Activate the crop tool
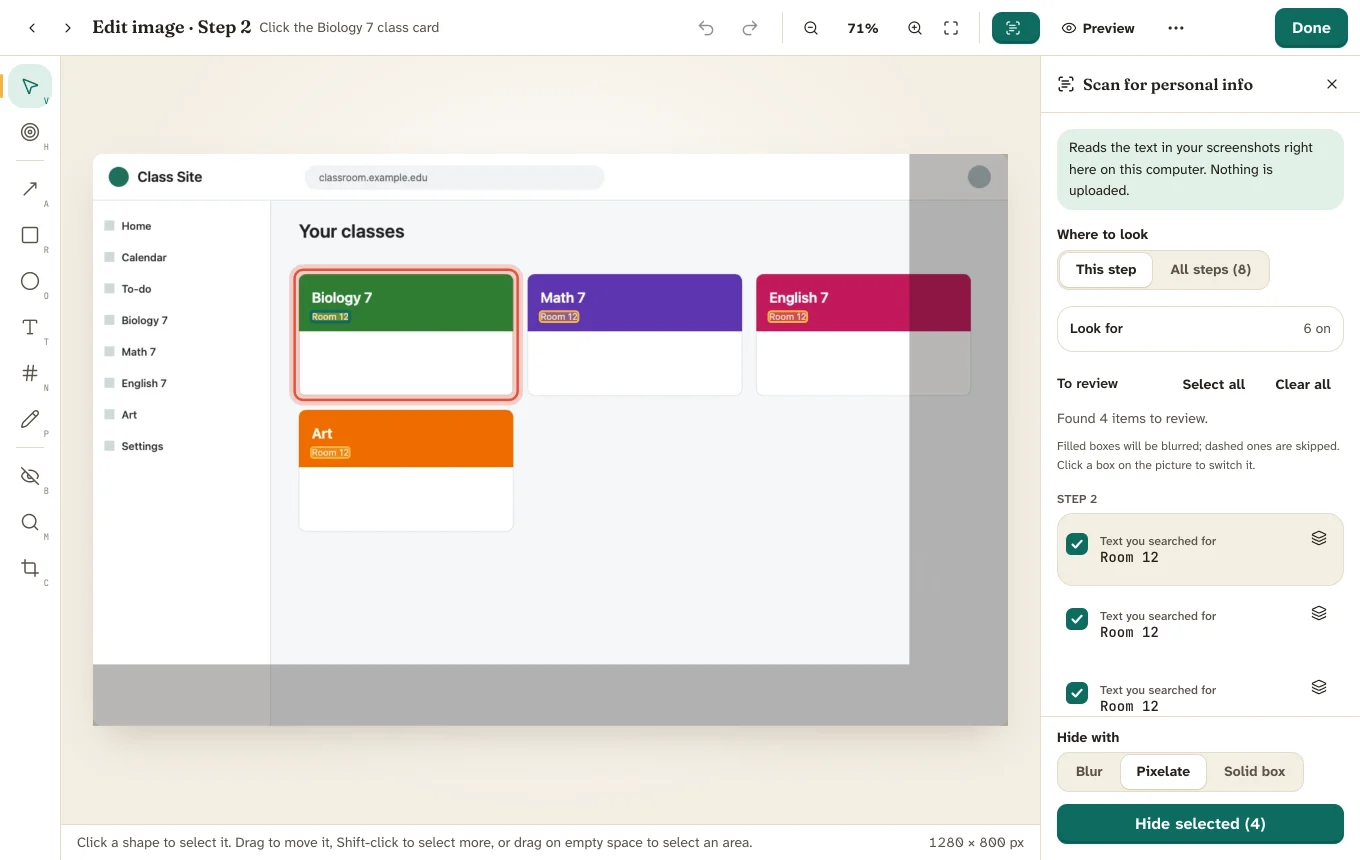The height and width of the screenshot is (860, 1360). pos(30,568)
